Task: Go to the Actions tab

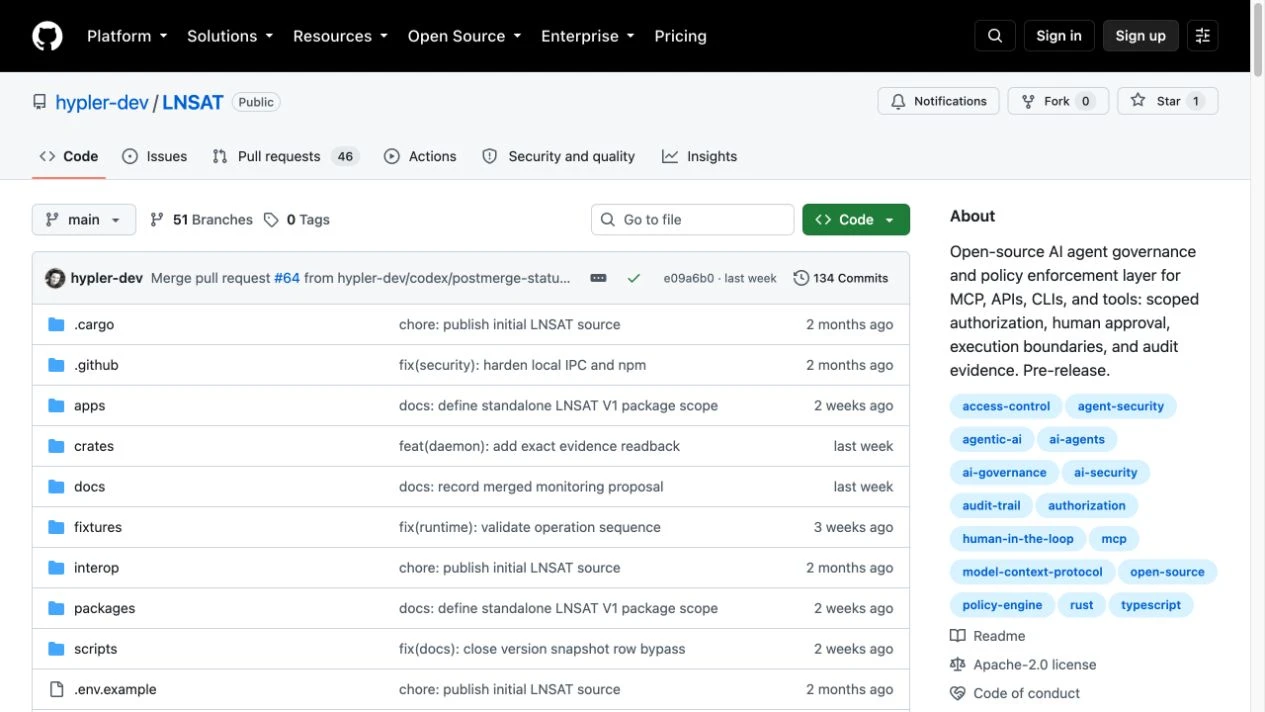Action: point(420,156)
